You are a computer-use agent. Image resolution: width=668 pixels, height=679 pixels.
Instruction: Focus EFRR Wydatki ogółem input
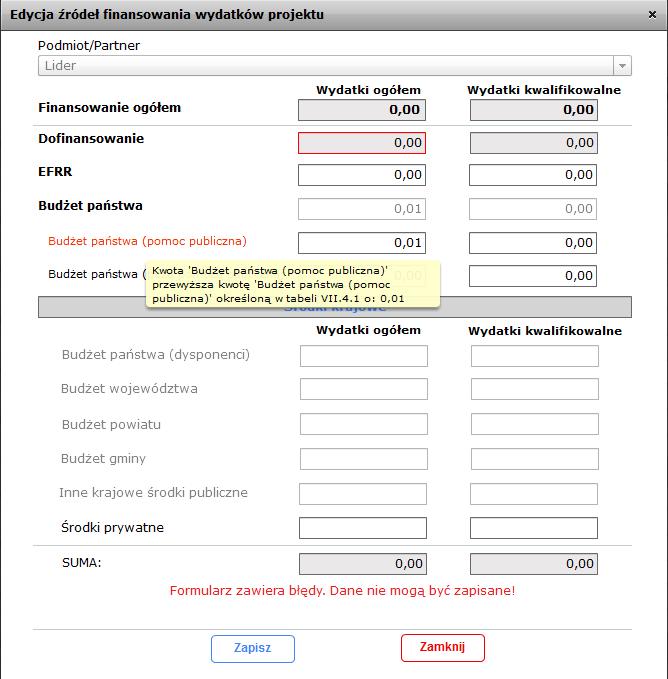point(362,175)
